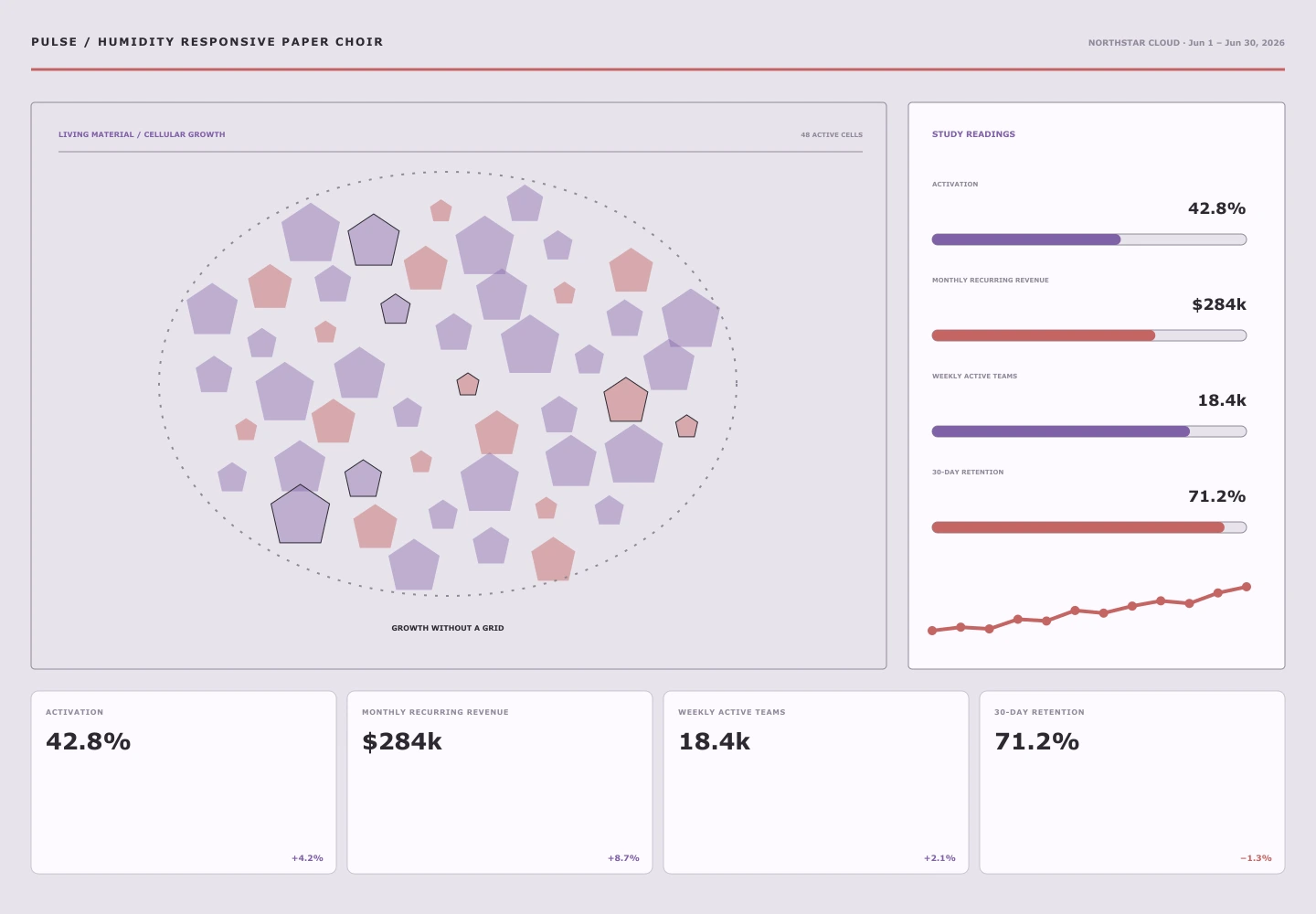Select the 71.2% value in Study Readings
This screenshot has width=1316, height=914.
[1216, 496]
